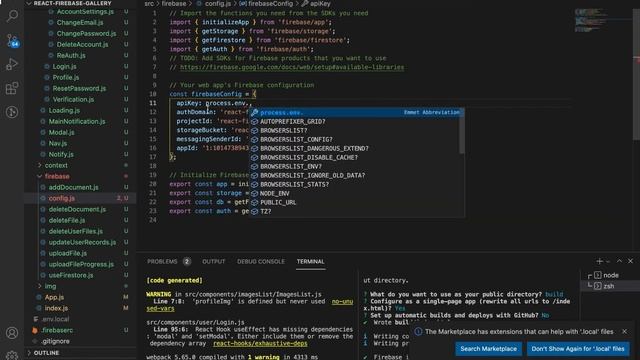Open Login.js file

[64, 67]
